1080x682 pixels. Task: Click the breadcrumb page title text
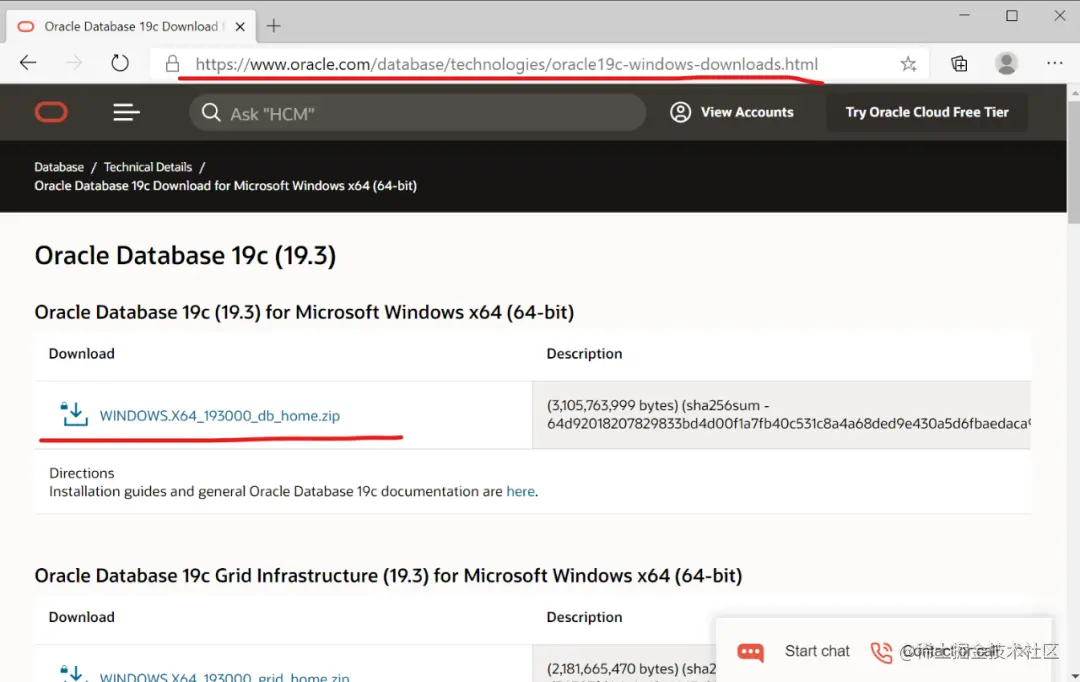225,186
